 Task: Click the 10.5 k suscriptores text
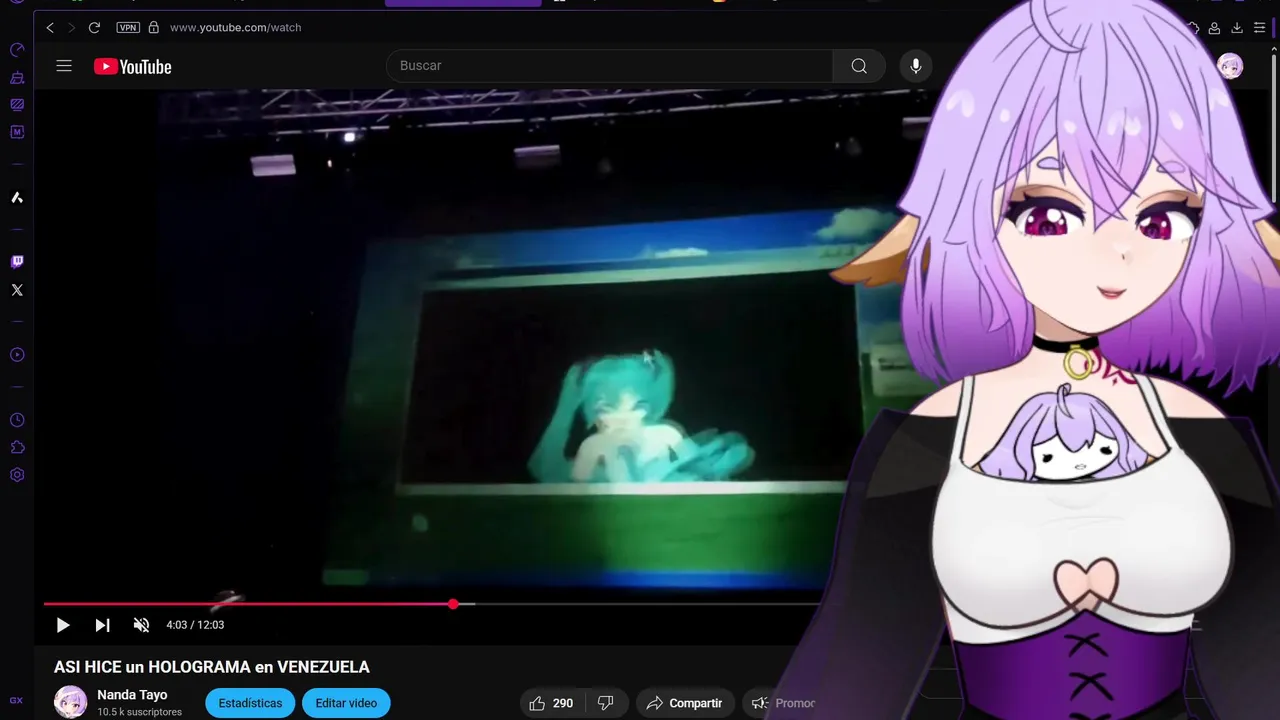139,712
